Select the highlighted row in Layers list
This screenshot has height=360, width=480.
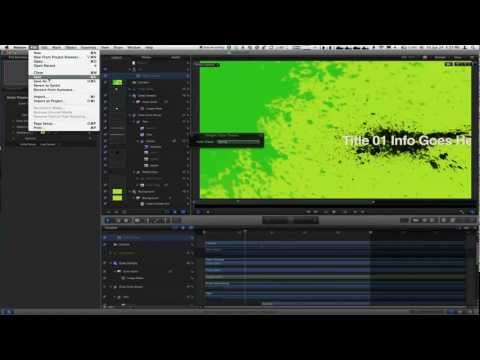[146, 76]
